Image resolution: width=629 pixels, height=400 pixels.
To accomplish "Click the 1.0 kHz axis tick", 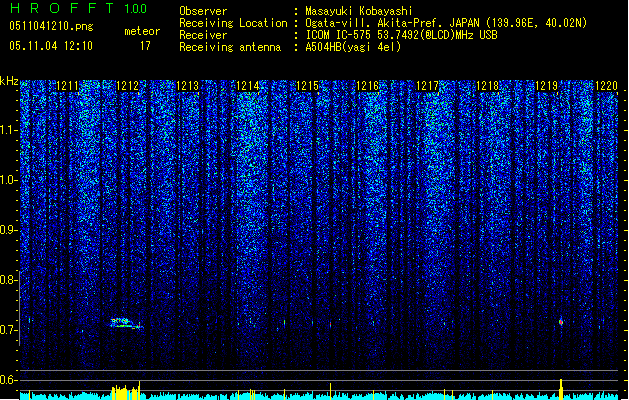I will pyautogui.click(x=9, y=180).
